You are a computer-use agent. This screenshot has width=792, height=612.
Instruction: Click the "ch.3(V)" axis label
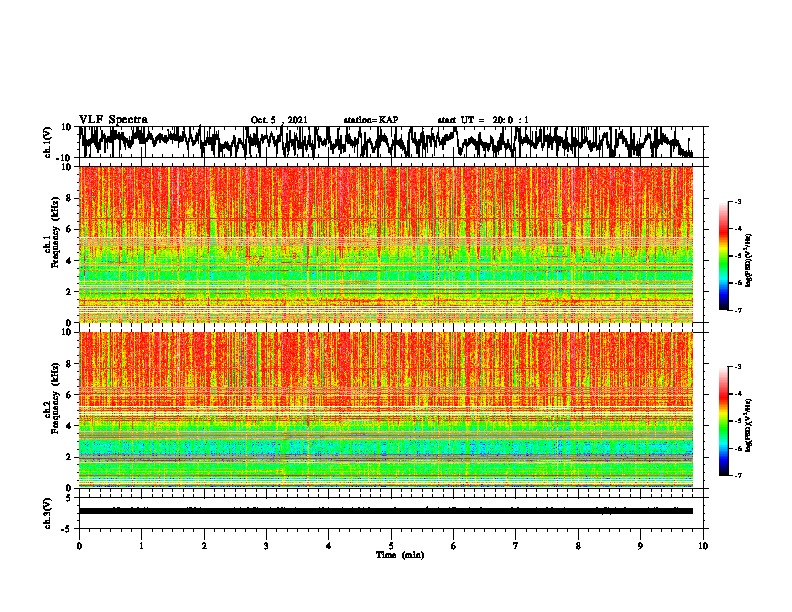(x=47, y=513)
